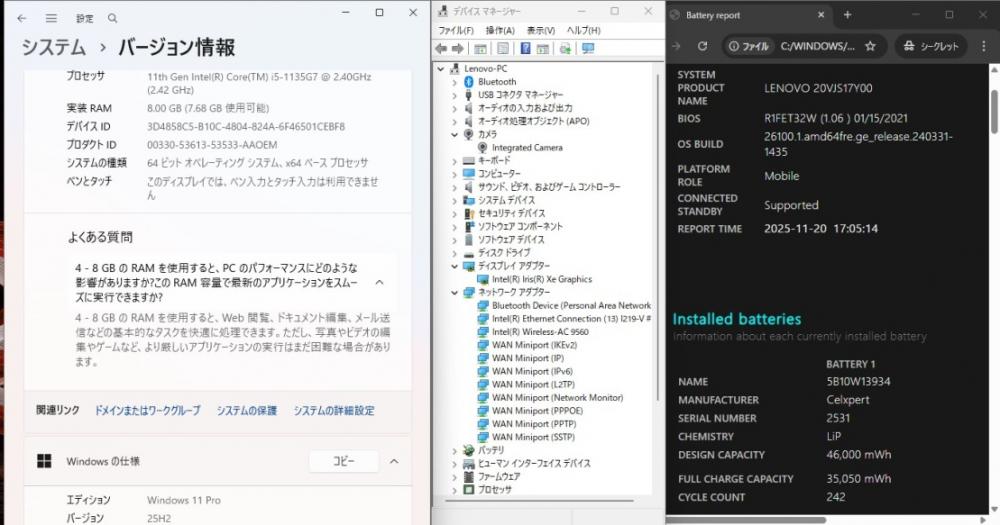Screen dimensions: 1000x525
Task: Select Bluetooth Device (Personal Area Network)
Action: click(571, 306)
